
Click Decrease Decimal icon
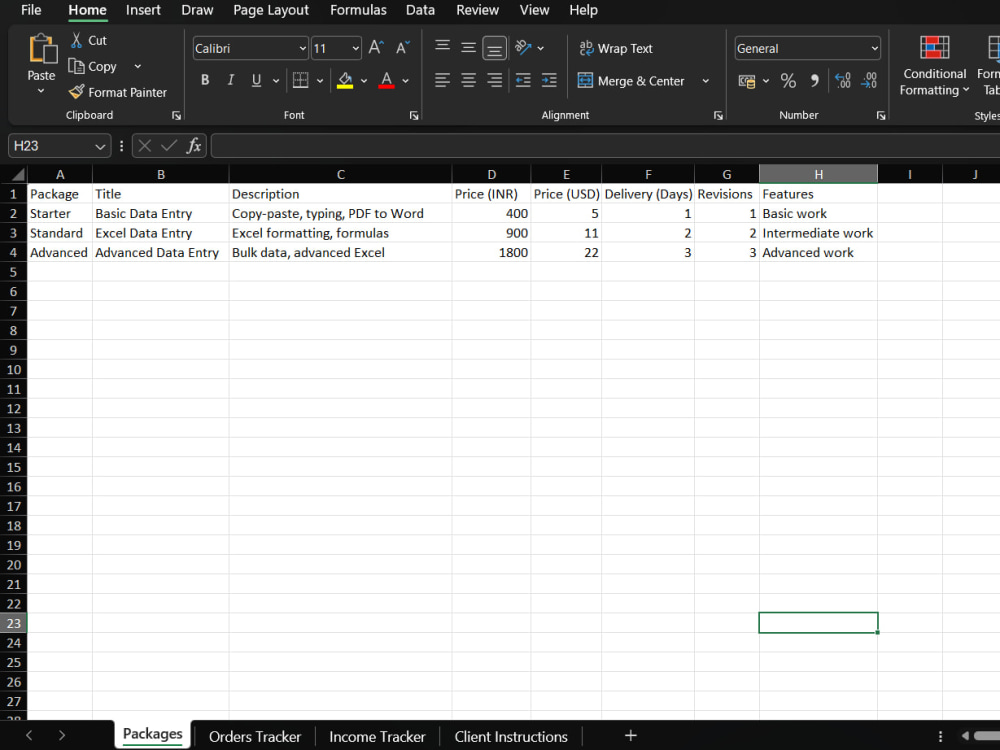869,81
